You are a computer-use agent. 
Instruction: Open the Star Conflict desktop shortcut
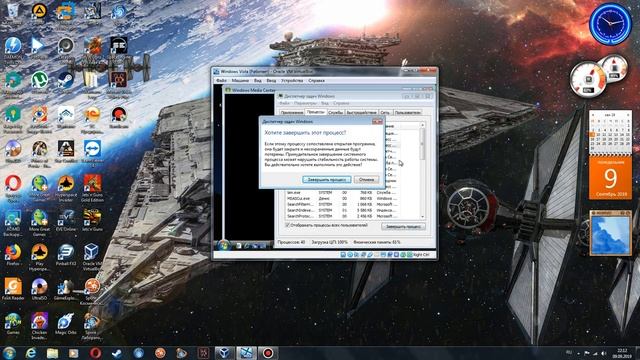click(65, 152)
